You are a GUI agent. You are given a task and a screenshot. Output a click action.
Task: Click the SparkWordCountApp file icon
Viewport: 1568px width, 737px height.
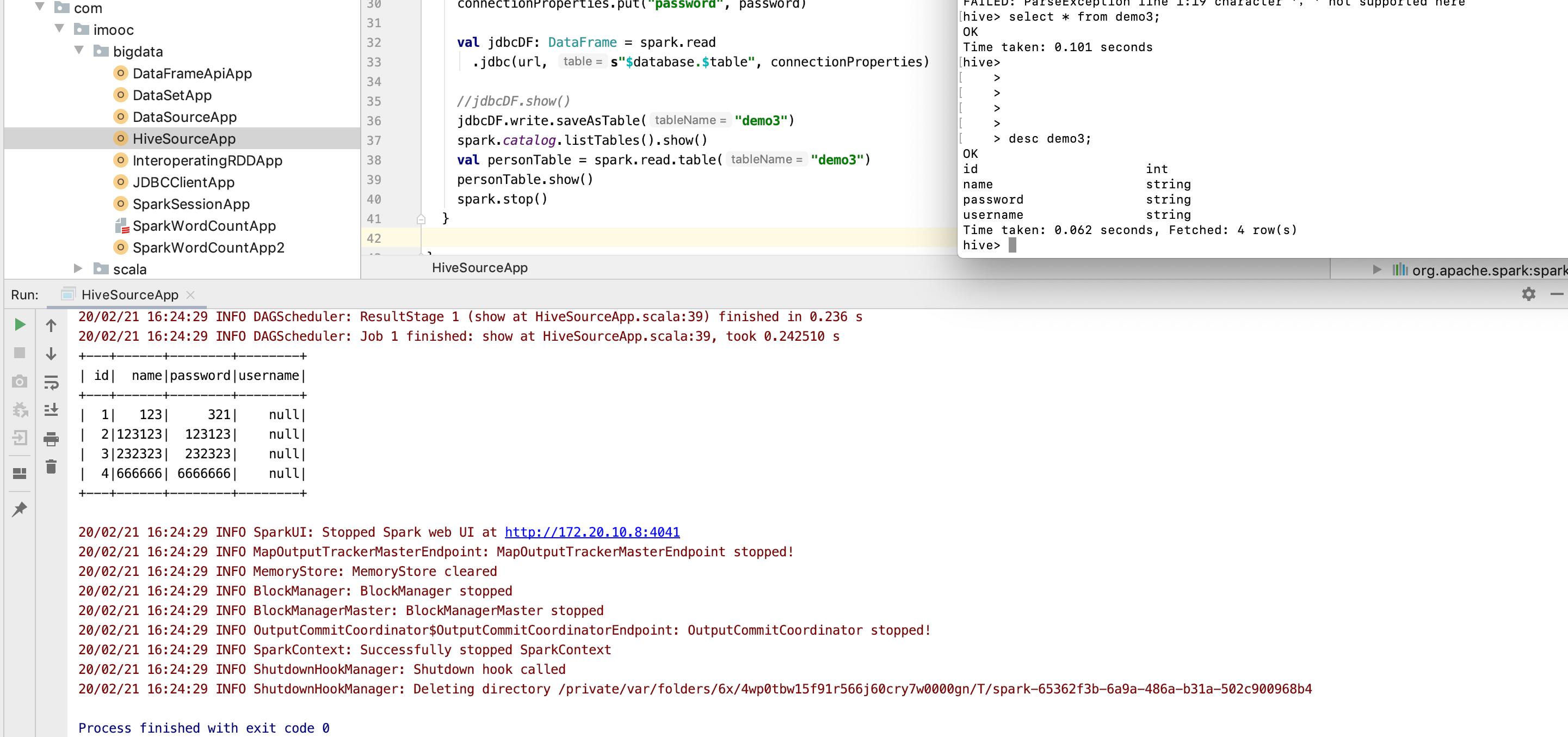pyautogui.click(x=121, y=226)
